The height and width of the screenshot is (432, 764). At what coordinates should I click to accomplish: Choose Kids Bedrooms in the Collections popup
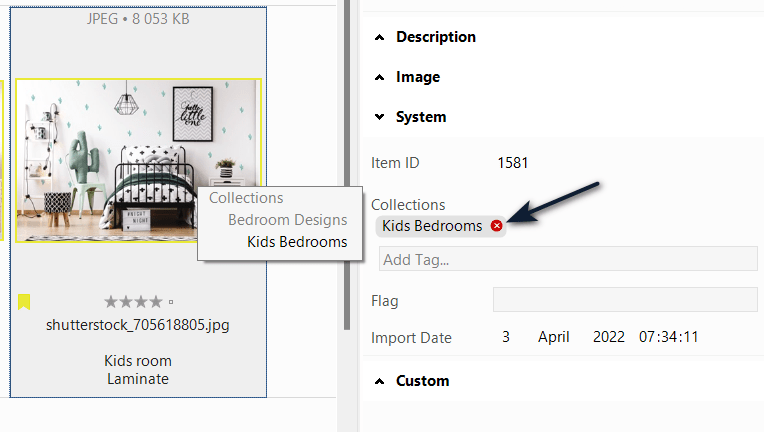(297, 242)
